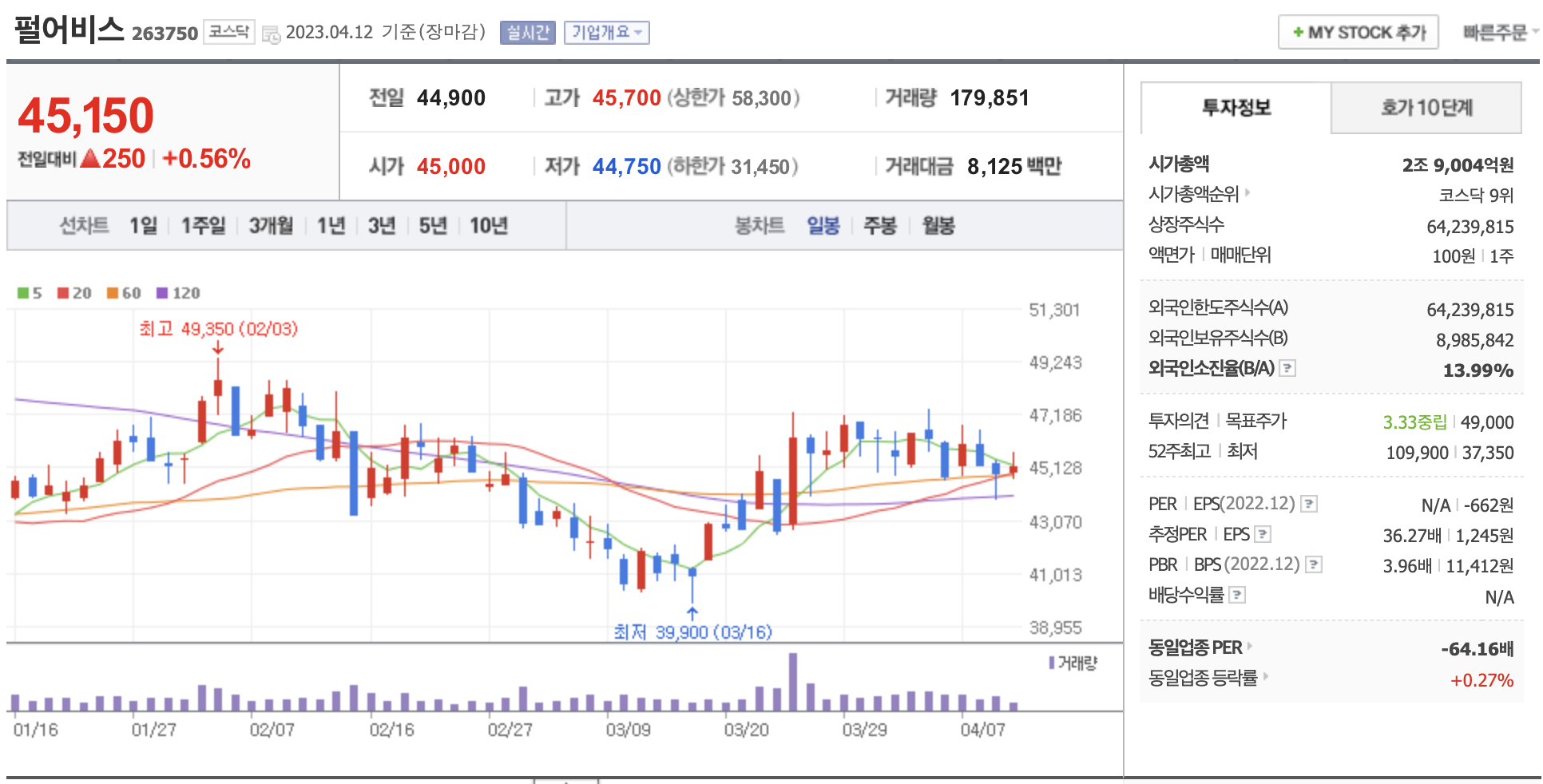Viewport: 1543px width, 784px height.
Task: Click the plus icon on MY STOCK 추가
Action: [1298, 33]
